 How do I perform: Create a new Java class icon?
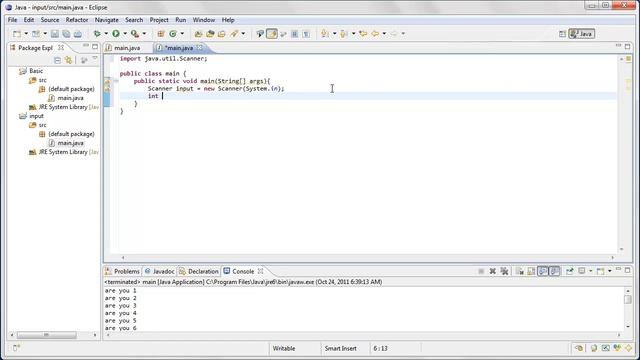[x=173, y=34]
